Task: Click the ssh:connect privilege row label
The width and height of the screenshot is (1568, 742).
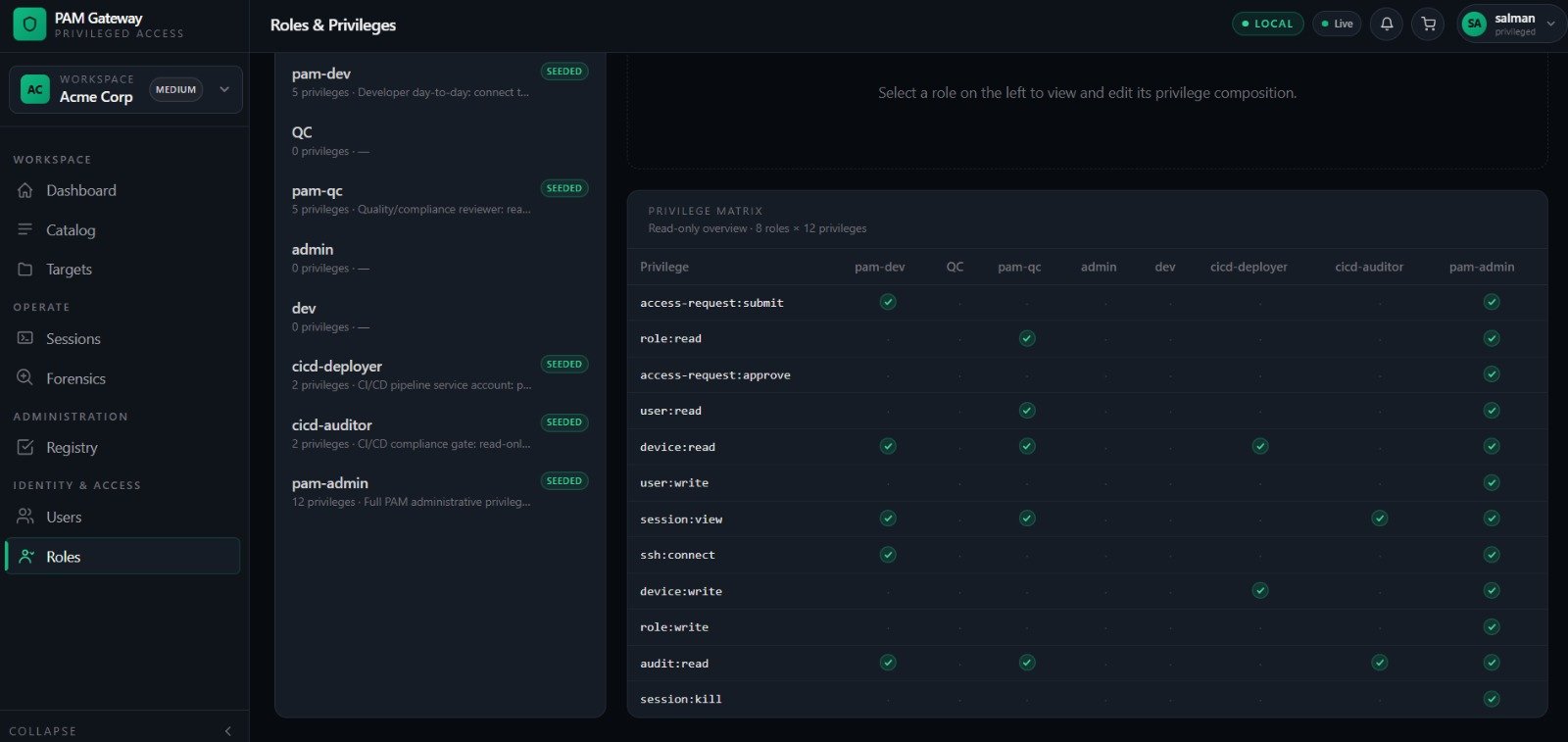Action: click(x=677, y=555)
